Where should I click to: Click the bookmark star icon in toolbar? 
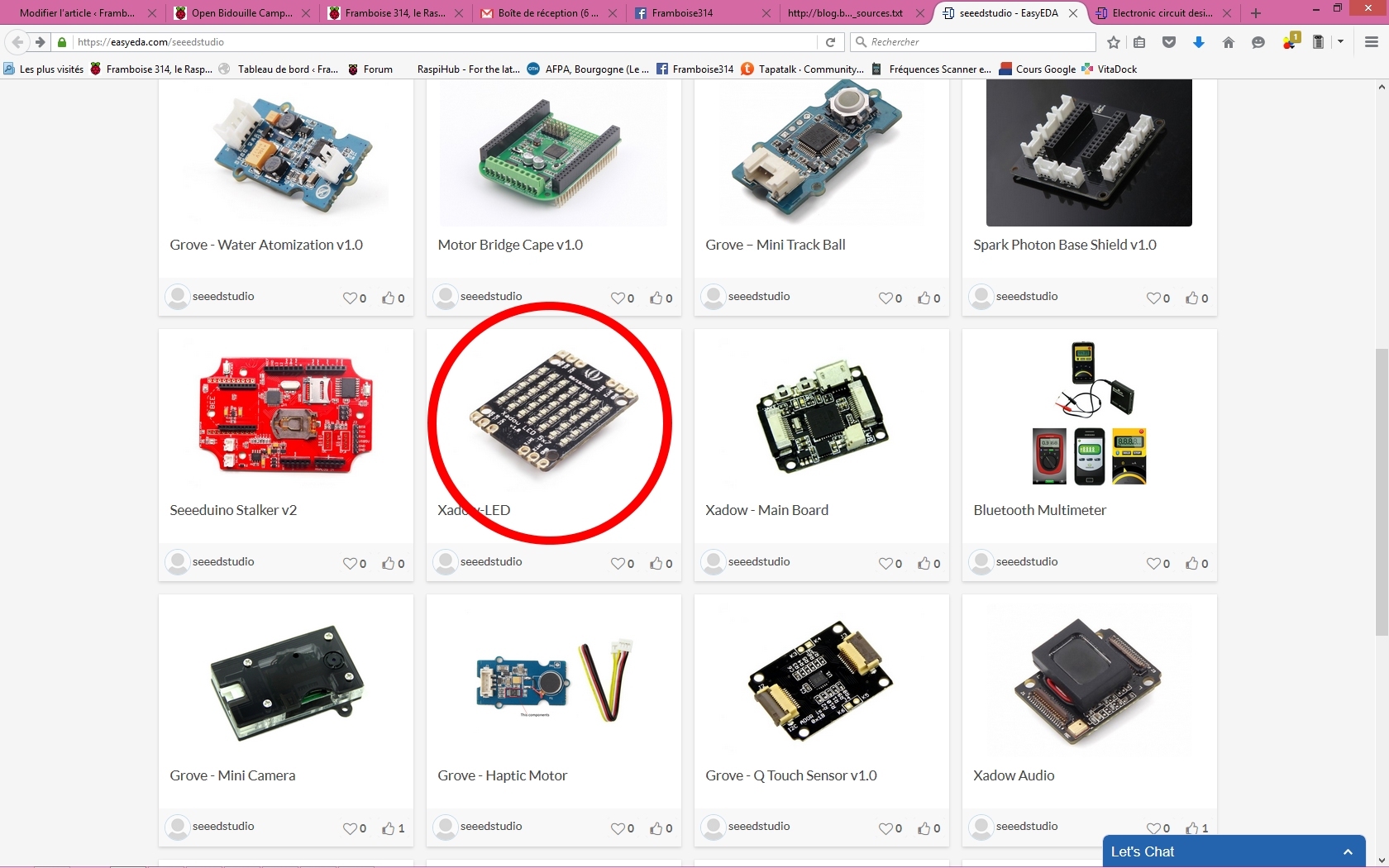[x=1114, y=42]
